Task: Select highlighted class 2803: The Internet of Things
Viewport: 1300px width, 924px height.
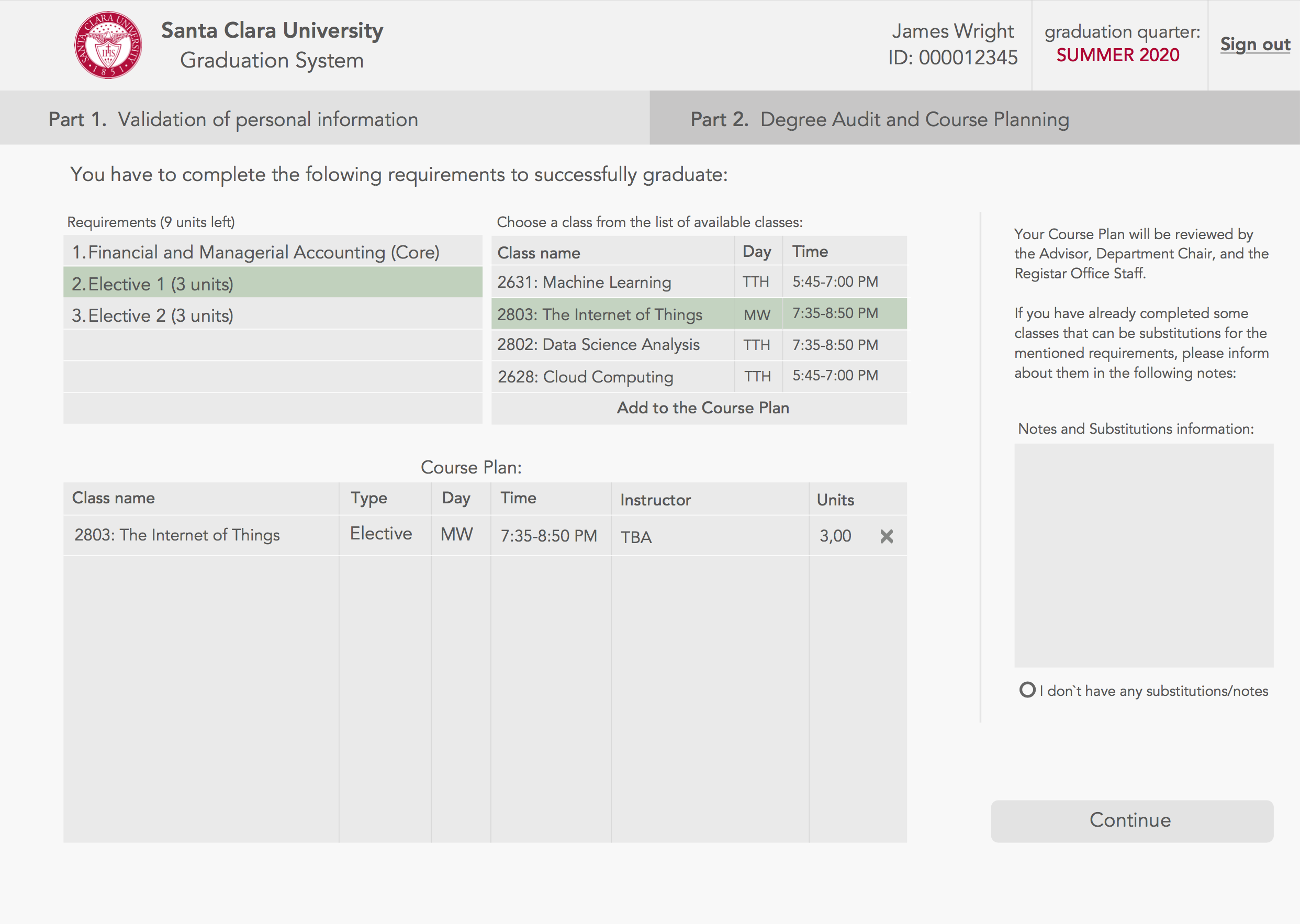Action: coord(599,313)
